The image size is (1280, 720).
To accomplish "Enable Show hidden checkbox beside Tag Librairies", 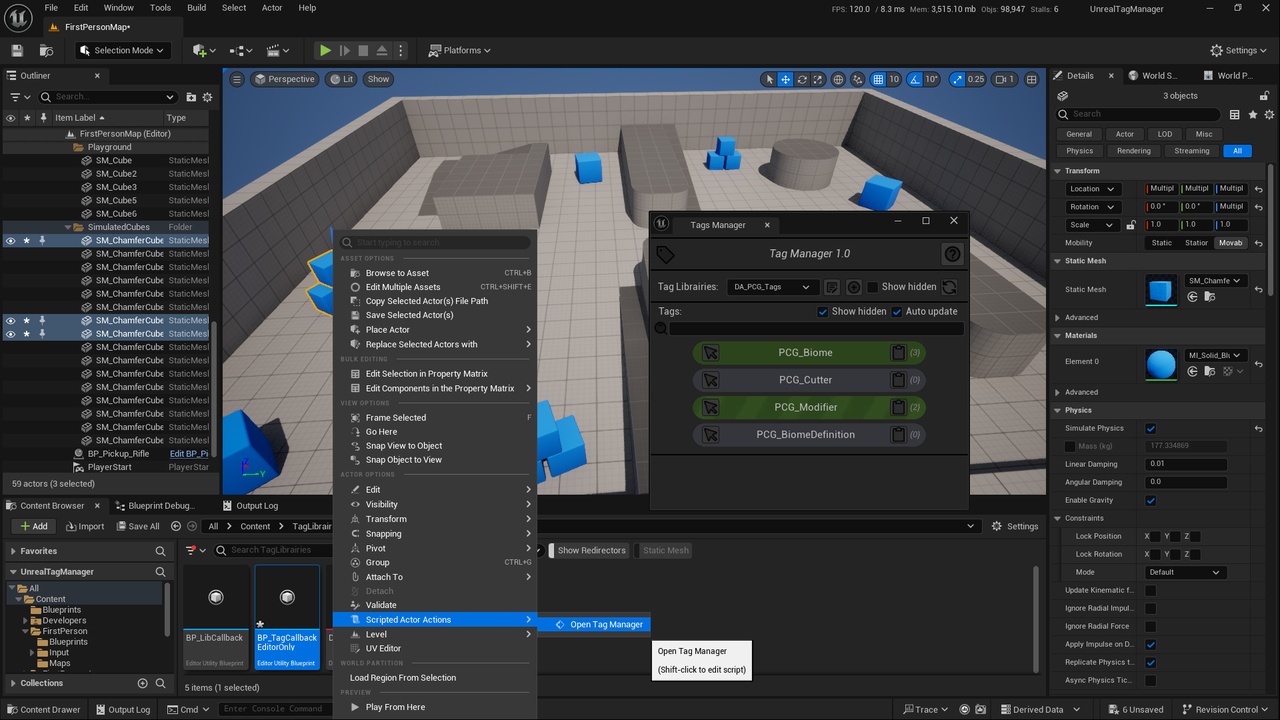I will (872, 287).
